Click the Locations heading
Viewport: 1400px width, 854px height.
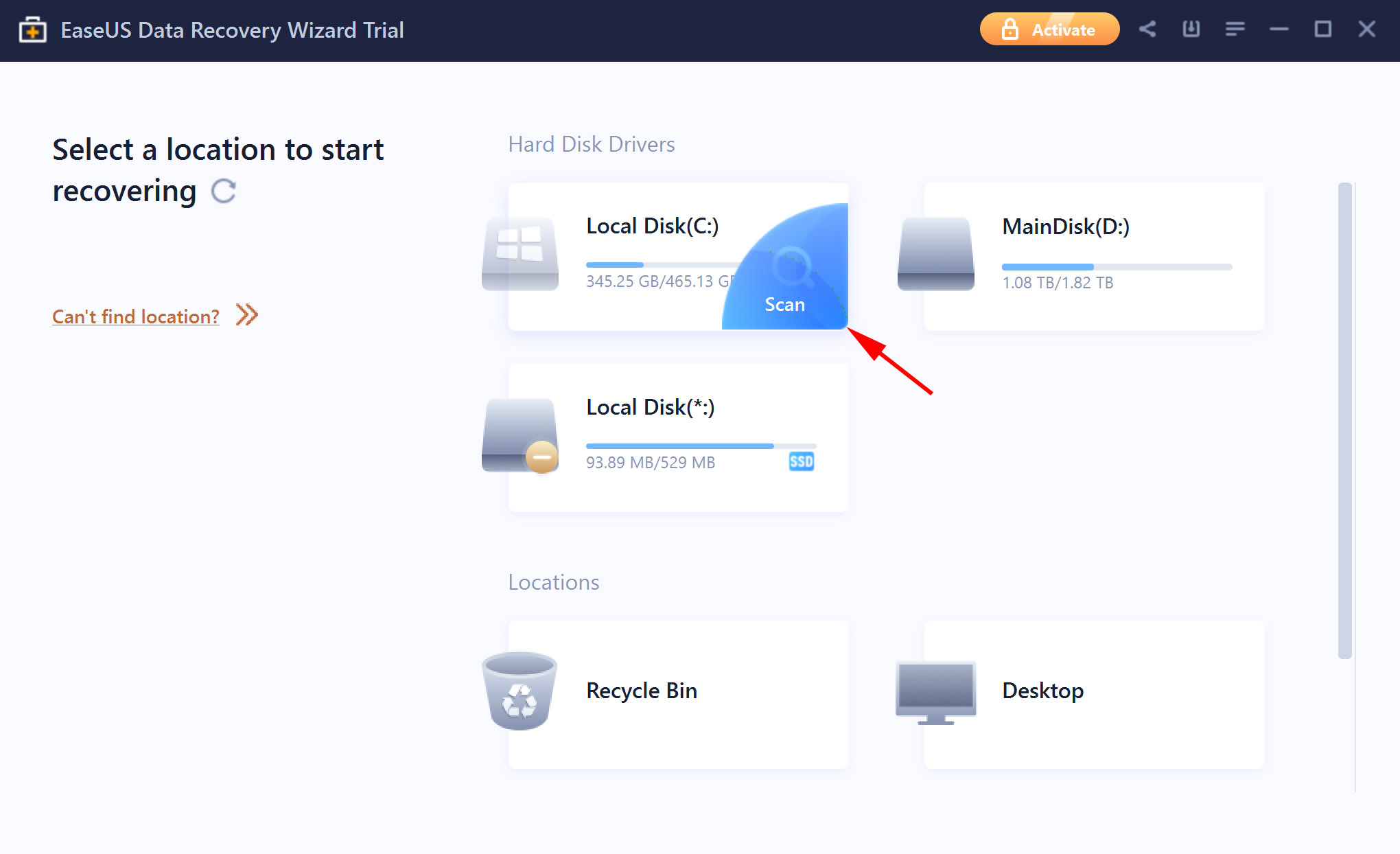554,582
